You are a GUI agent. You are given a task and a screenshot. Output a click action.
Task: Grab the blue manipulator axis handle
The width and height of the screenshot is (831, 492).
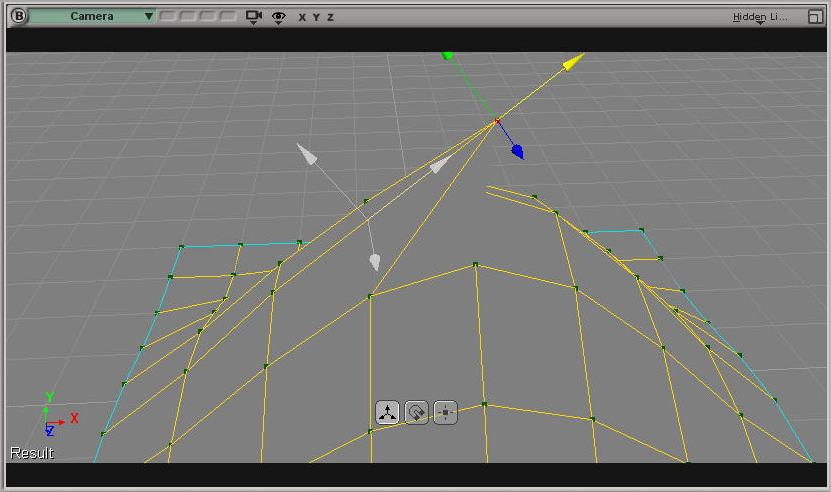point(518,152)
